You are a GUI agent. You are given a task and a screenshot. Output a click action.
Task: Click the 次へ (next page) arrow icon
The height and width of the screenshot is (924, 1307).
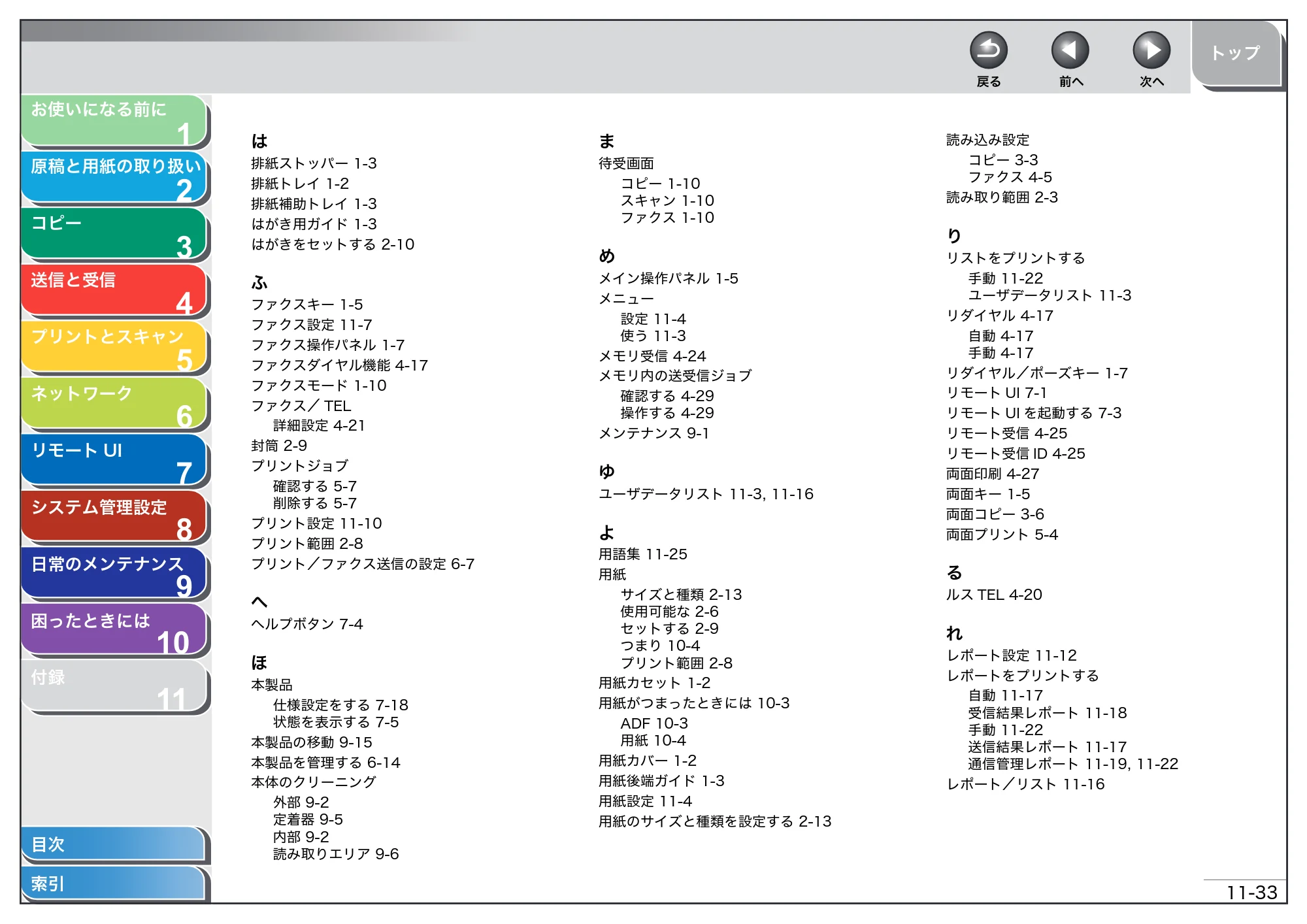tap(1151, 50)
